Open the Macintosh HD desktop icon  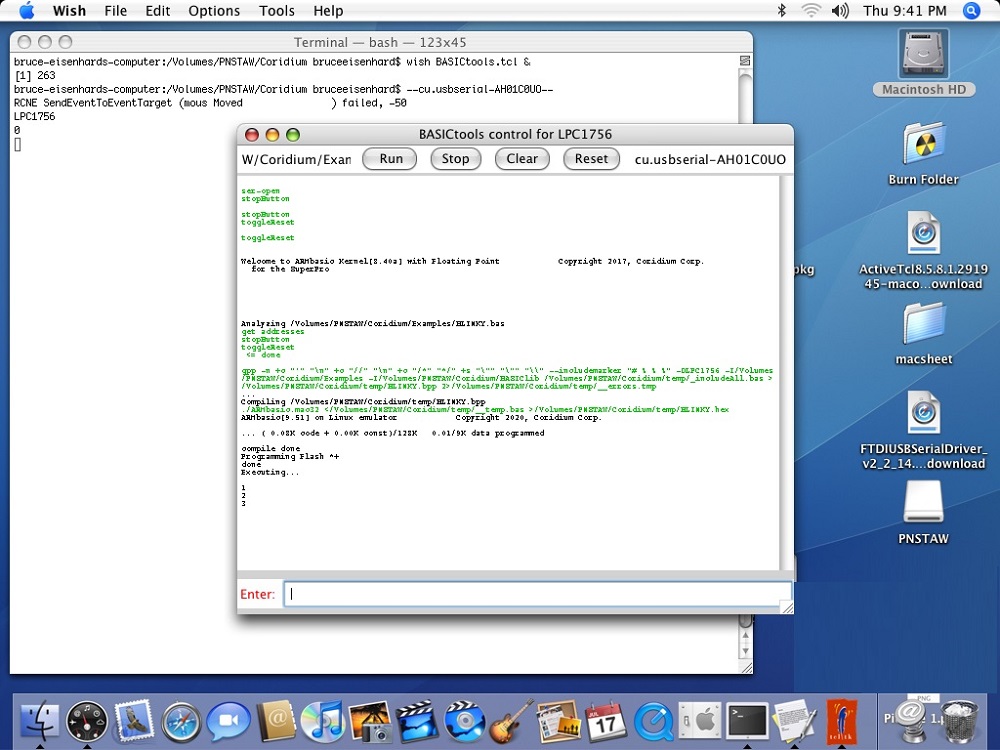[922, 60]
